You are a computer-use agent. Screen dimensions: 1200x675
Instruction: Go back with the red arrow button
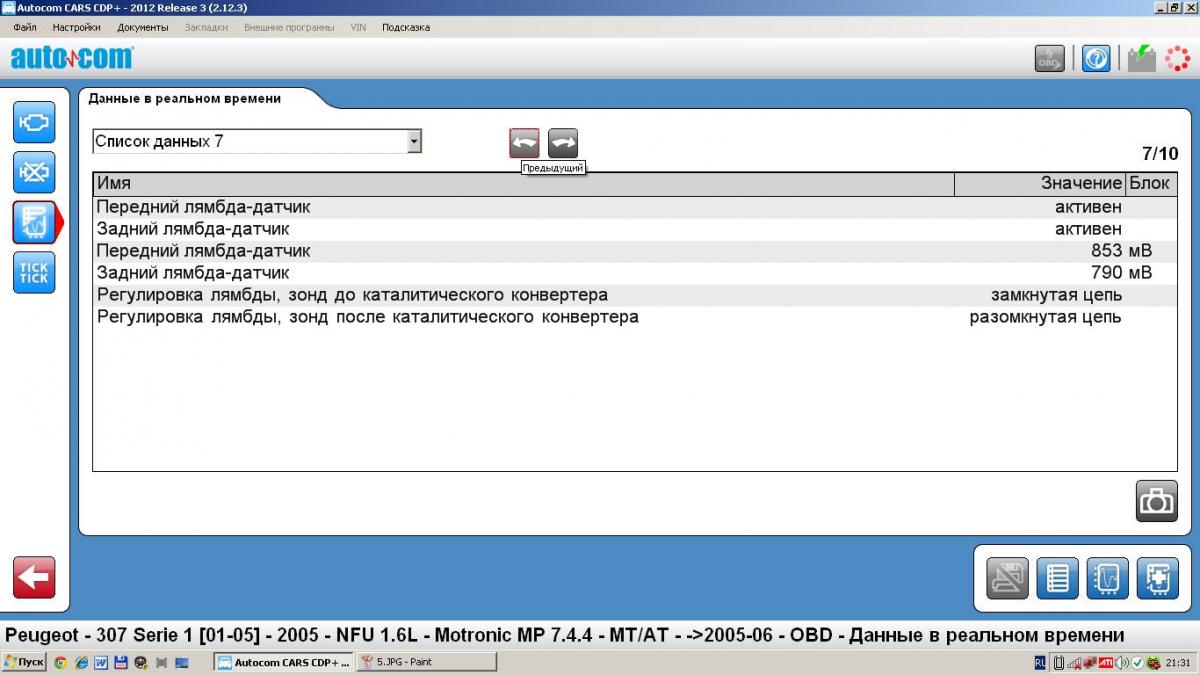pos(34,577)
